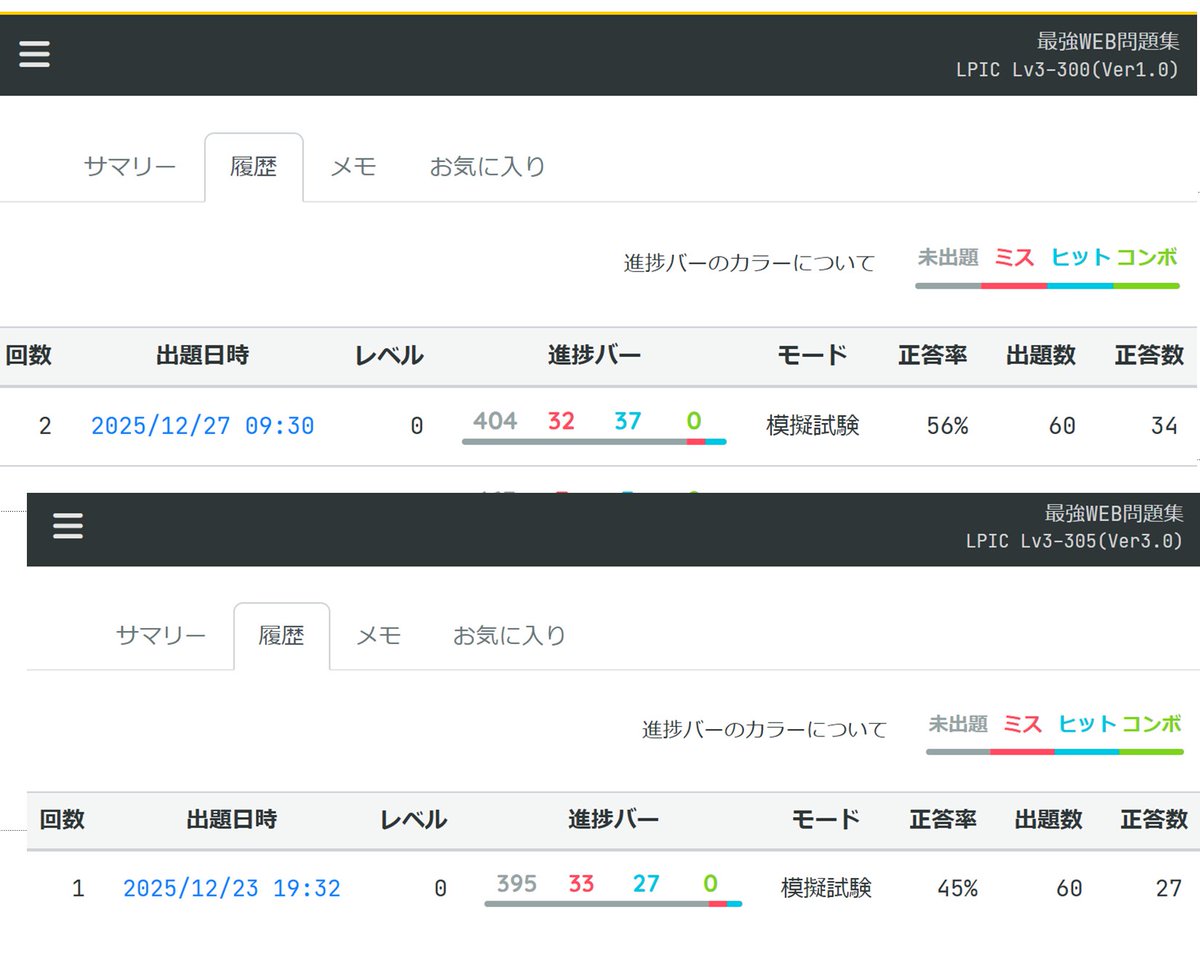Click 45% accuracy value

957,888
